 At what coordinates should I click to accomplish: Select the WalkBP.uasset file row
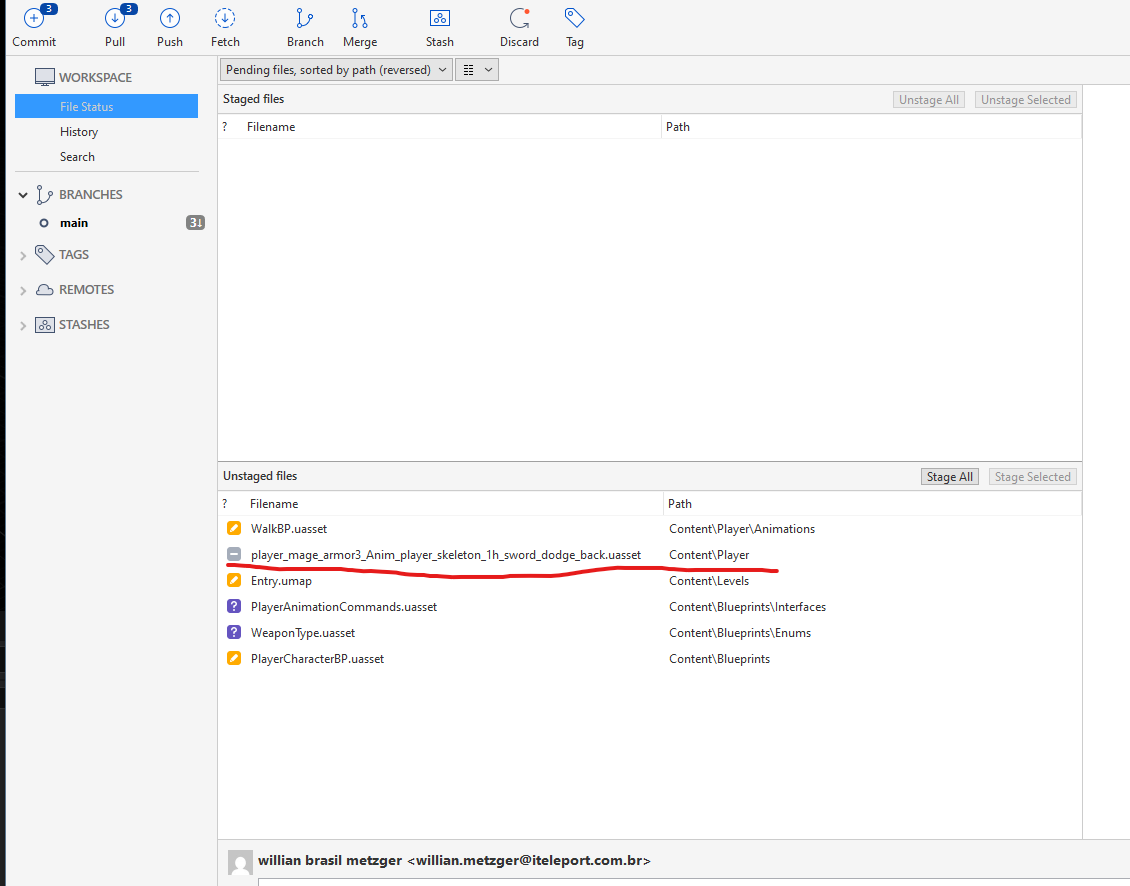649,528
